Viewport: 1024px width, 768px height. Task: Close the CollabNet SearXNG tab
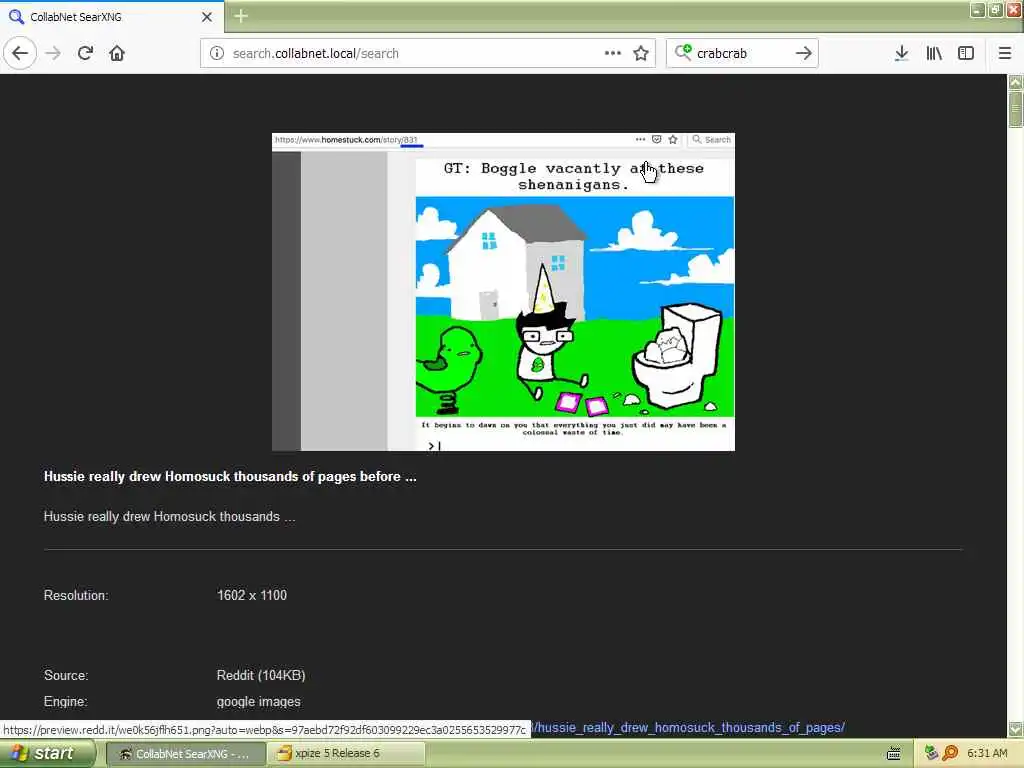click(206, 17)
